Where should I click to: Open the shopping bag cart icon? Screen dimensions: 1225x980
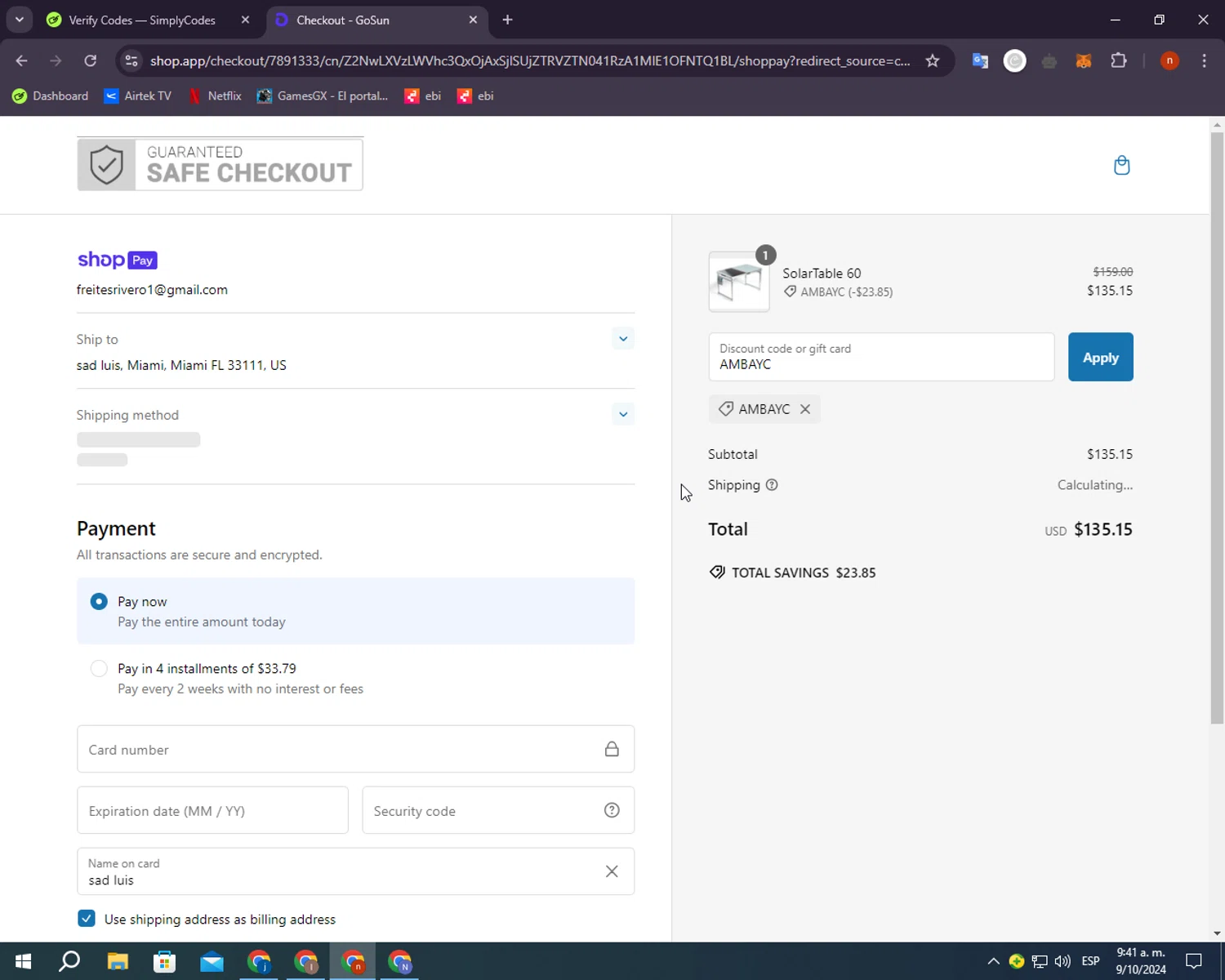[1121, 165]
